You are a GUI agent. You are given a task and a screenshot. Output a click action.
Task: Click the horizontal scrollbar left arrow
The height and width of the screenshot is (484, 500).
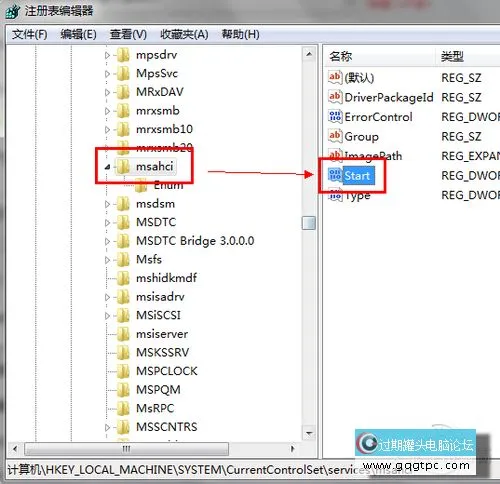[15, 449]
